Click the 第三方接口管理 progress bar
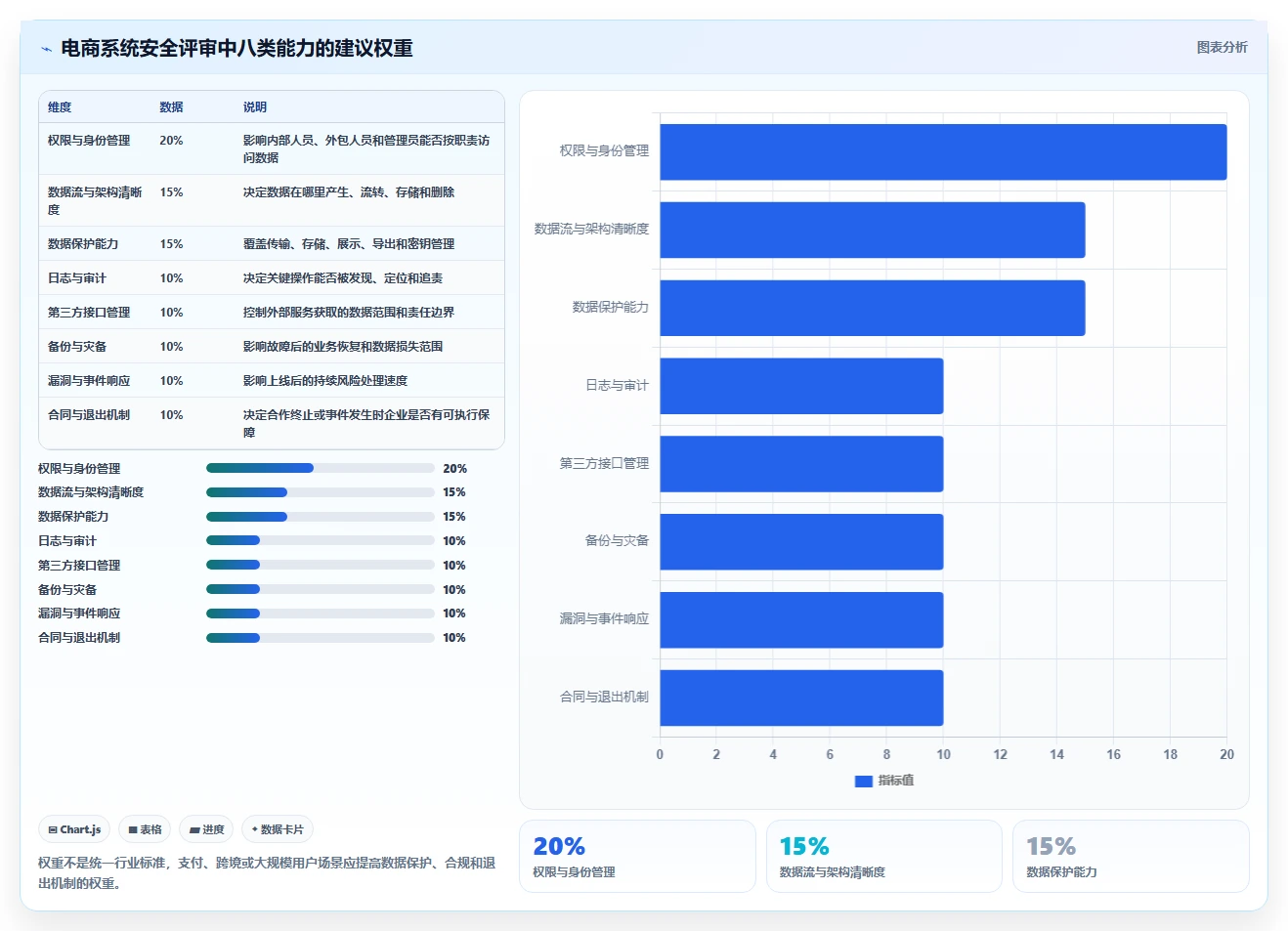The image size is (1288, 931). click(321, 565)
